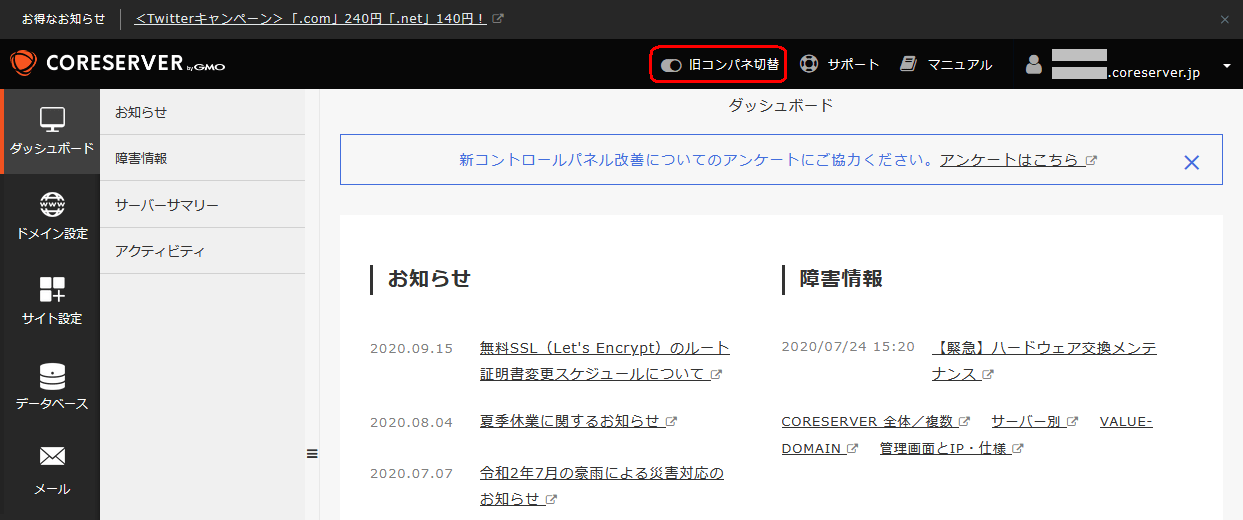The width and height of the screenshot is (1243, 520).
Task: Open ドメイン設定 globe icon in sidebar
Action: point(52,204)
